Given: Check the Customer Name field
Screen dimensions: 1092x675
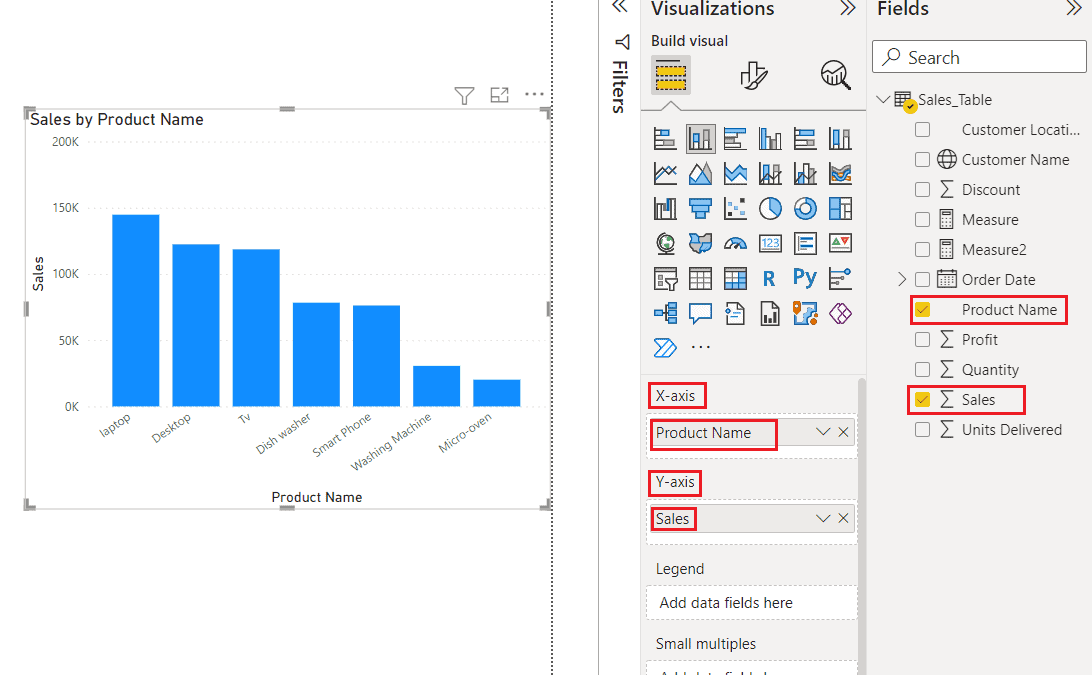Looking at the screenshot, I should pos(922,160).
